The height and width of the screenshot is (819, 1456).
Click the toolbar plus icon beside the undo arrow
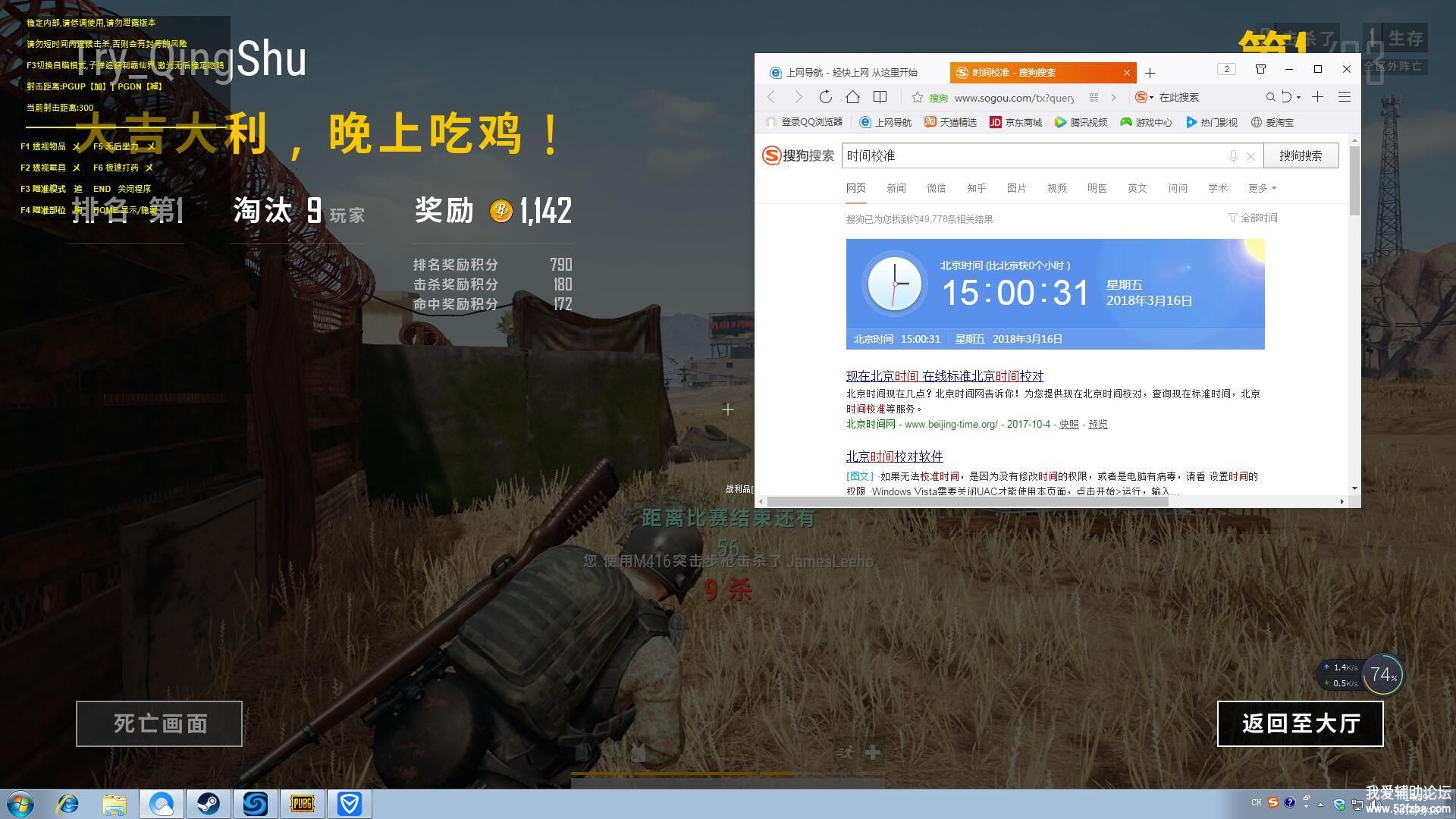pyautogui.click(x=1318, y=97)
